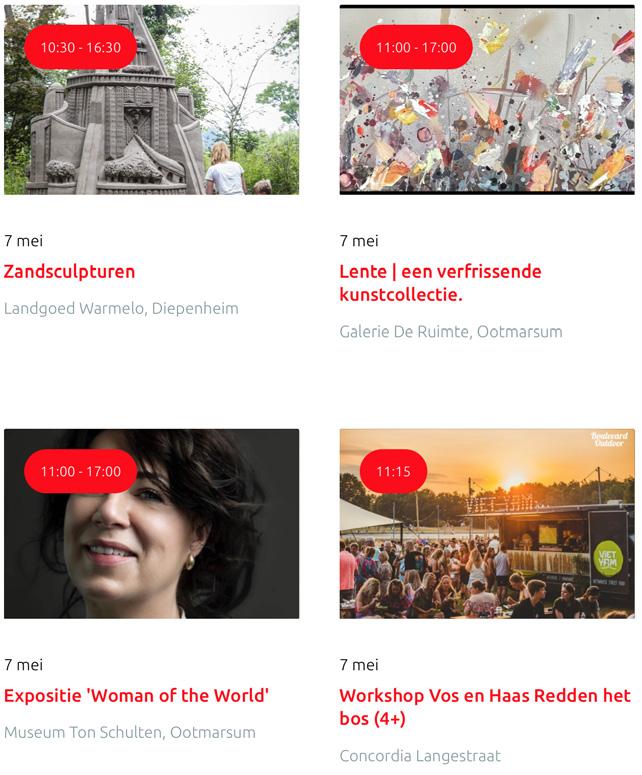Click the sunset festival crowd photo
The image size is (642, 775).
click(x=487, y=524)
